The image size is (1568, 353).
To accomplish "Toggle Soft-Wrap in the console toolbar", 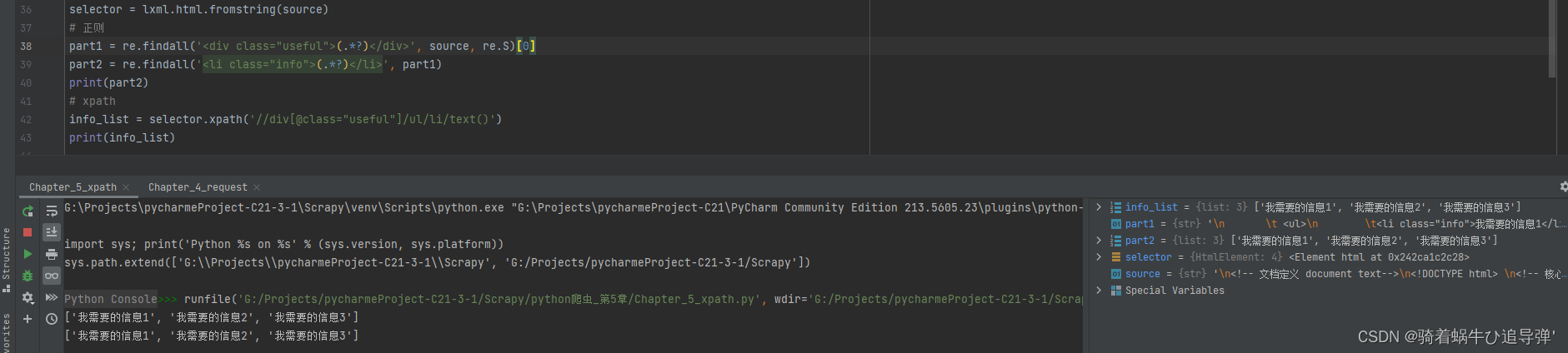I will [x=52, y=211].
